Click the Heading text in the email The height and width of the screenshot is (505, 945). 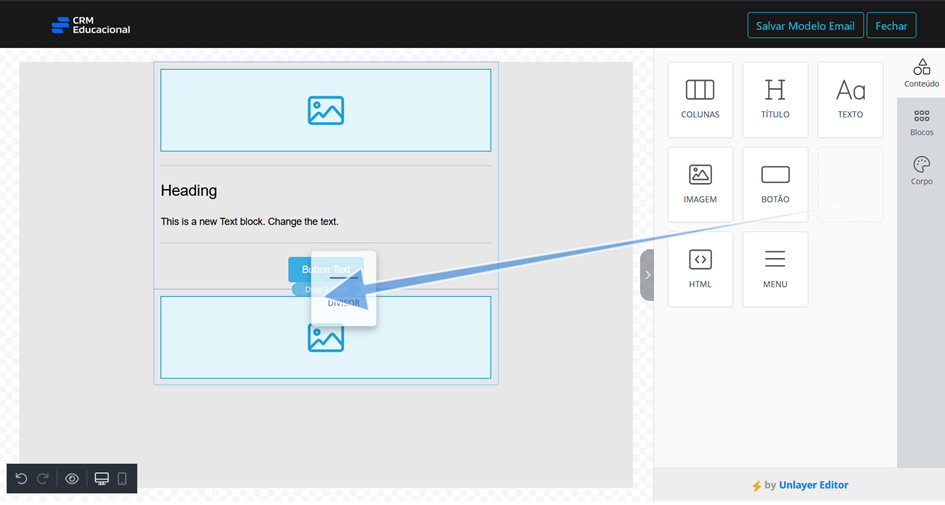point(189,190)
